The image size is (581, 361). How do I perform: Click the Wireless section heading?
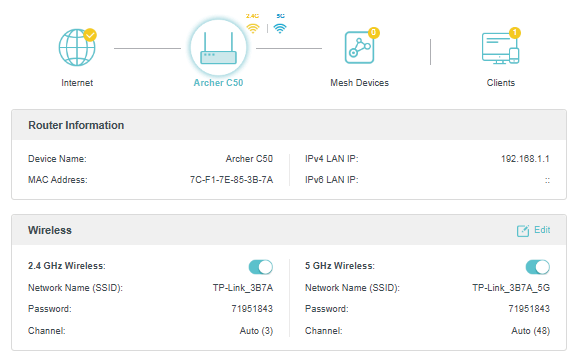tap(50, 230)
